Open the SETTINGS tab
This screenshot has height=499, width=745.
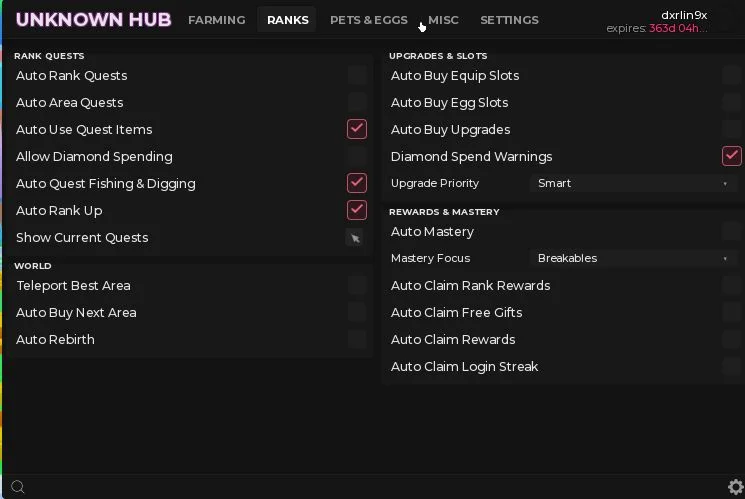pyautogui.click(x=509, y=20)
